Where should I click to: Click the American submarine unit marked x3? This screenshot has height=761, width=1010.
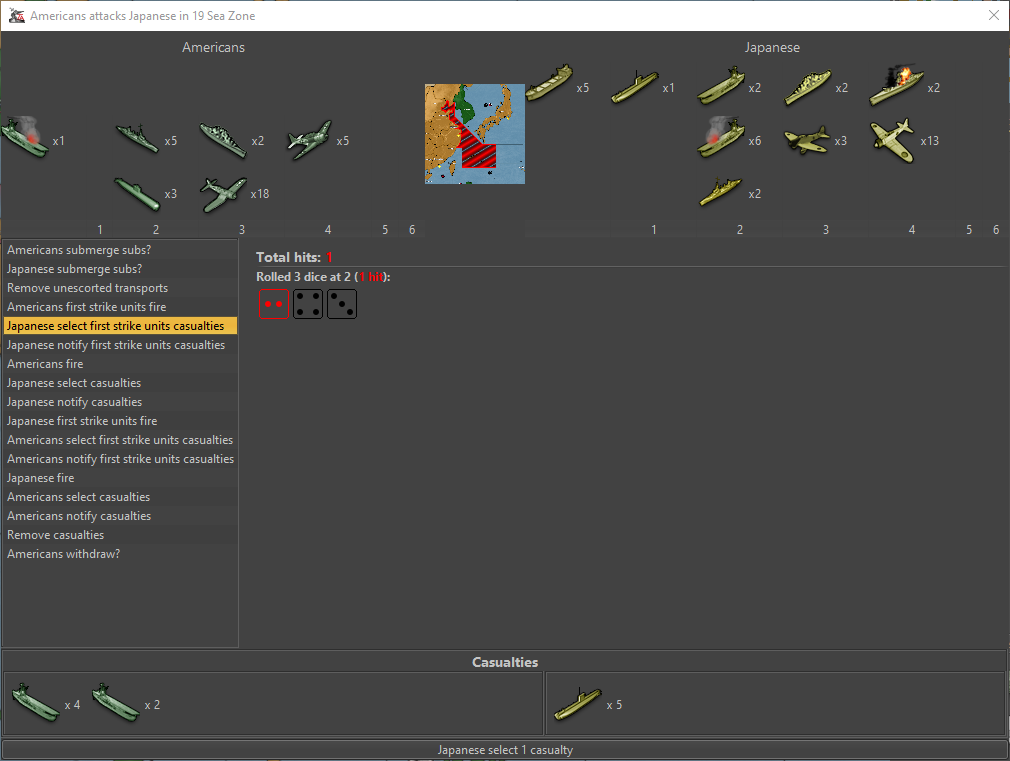click(138, 193)
